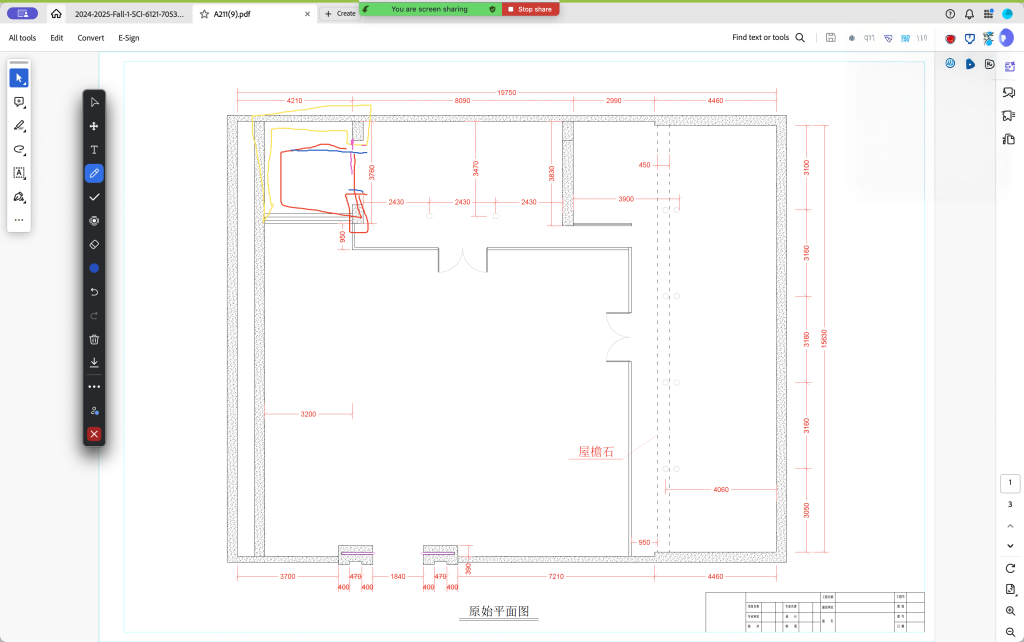The width and height of the screenshot is (1024, 642).
Task: Go to next page with down chevron
Action: 1010,545
